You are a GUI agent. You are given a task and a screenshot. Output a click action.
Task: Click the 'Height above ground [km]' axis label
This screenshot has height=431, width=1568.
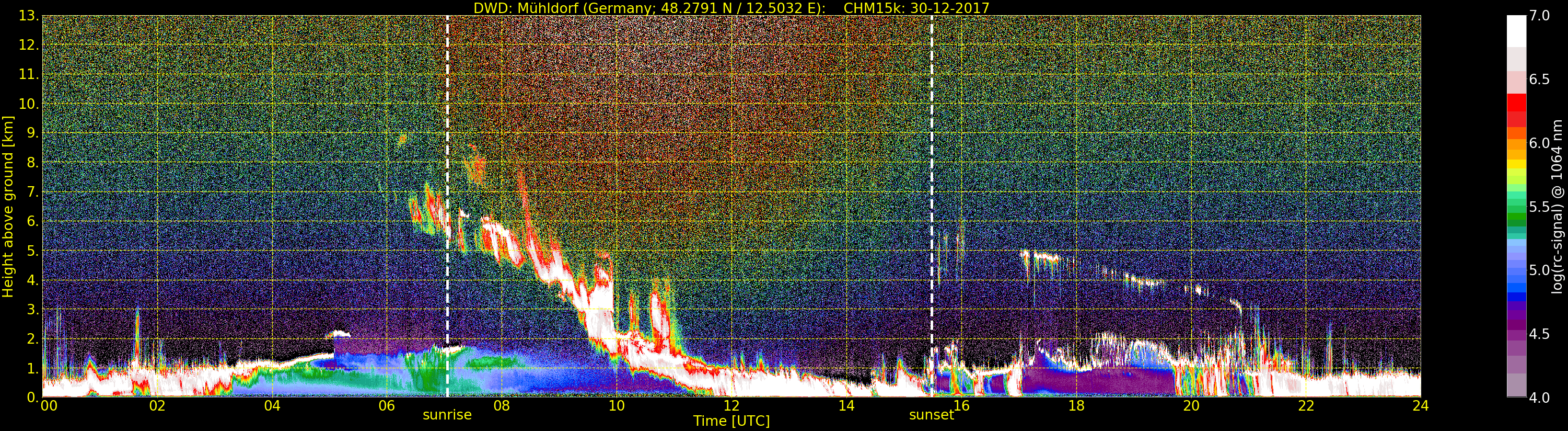pyautogui.click(x=8, y=207)
